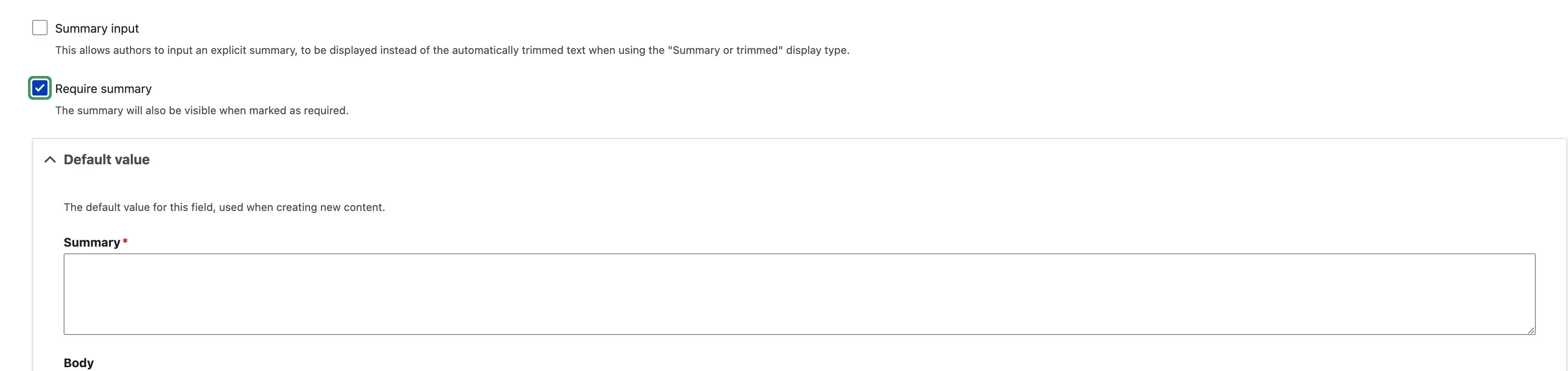Click the red required asterisk beside Summary
This screenshot has width=1568, height=371.
125,242
